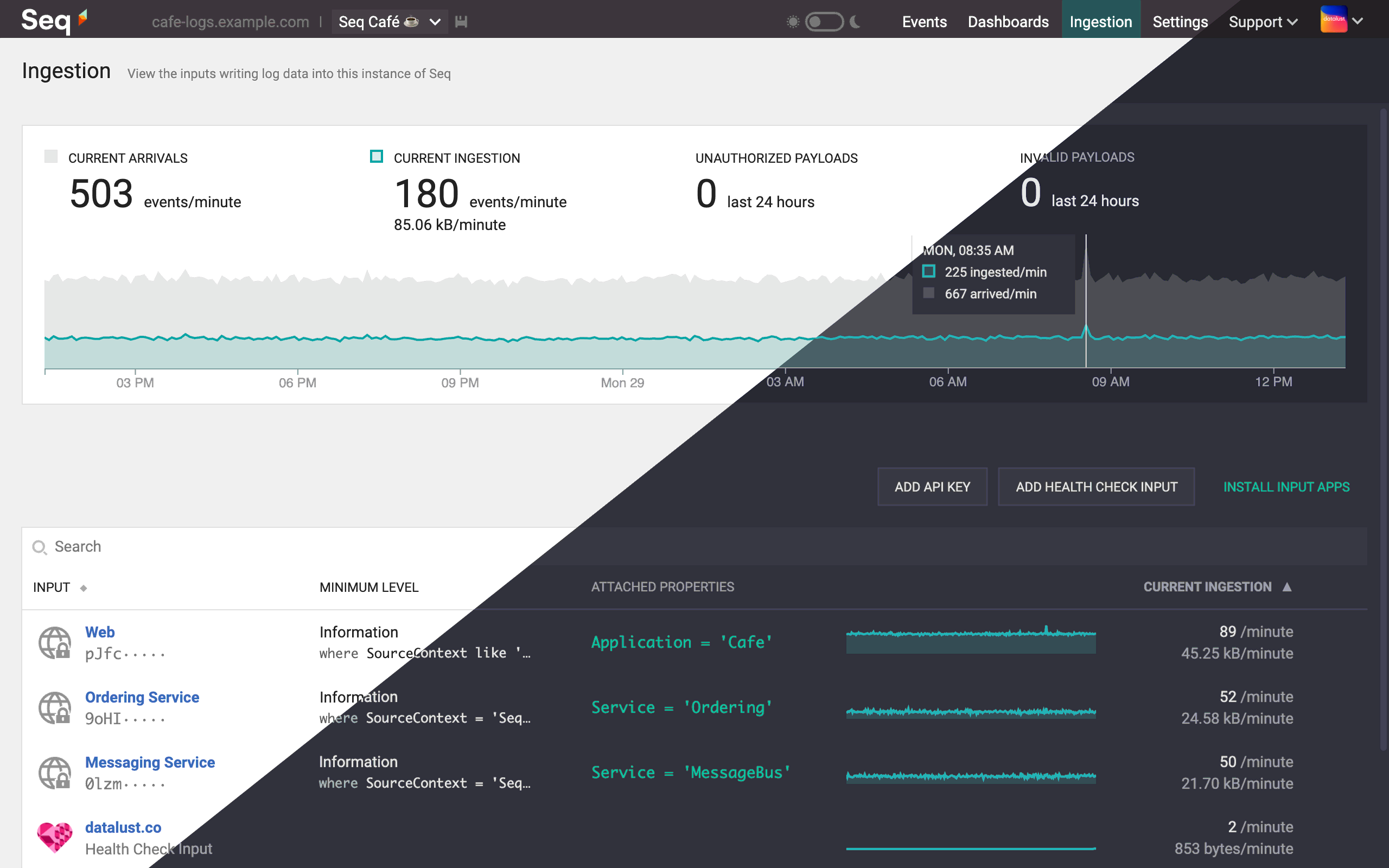1389x868 pixels.
Task: Click the Web row ingestion sparkline
Action: coord(971,639)
